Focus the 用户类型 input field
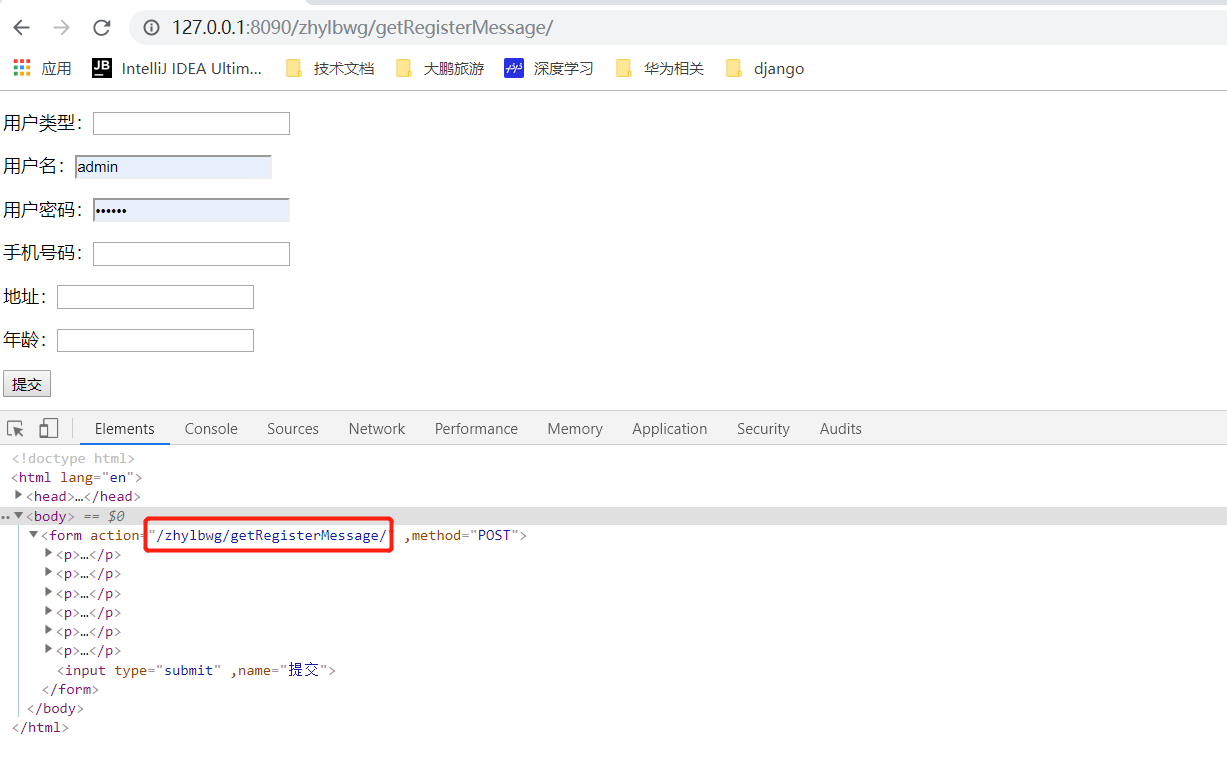The height and width of the screenshot is (774, 1227). 191,123
